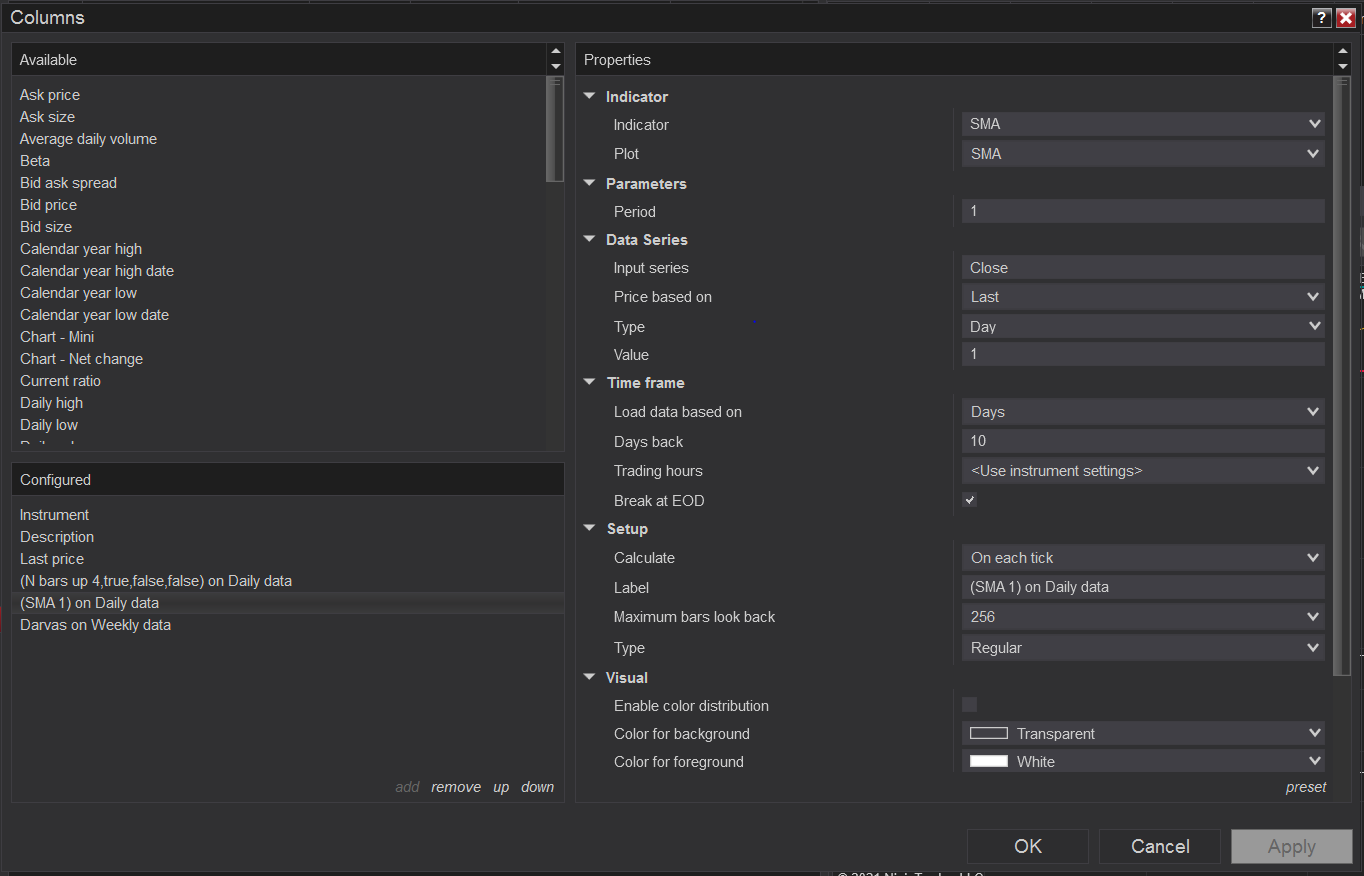Open the Maximum bars look back dropdown

pos(1143,617)
